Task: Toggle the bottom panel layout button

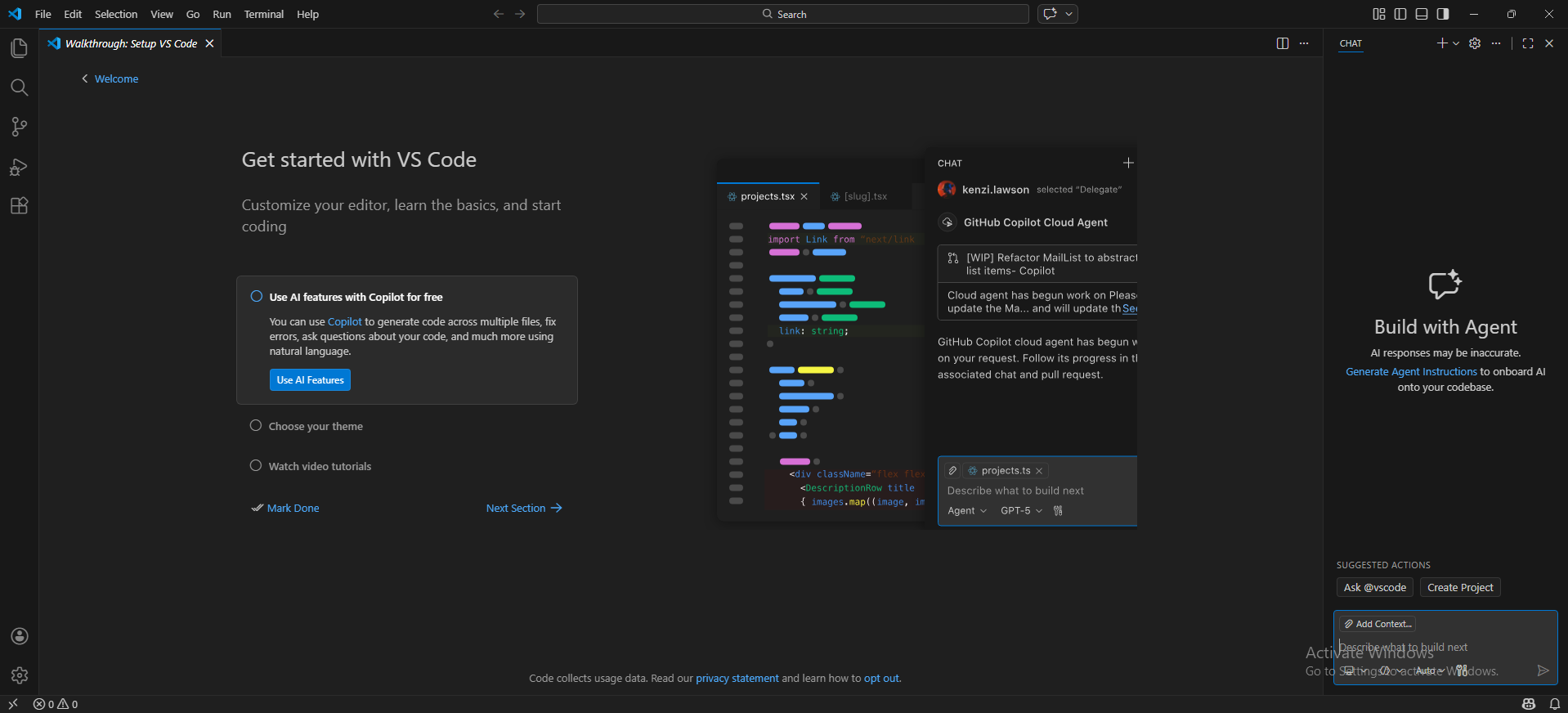Action: [x=1422, y=14]
